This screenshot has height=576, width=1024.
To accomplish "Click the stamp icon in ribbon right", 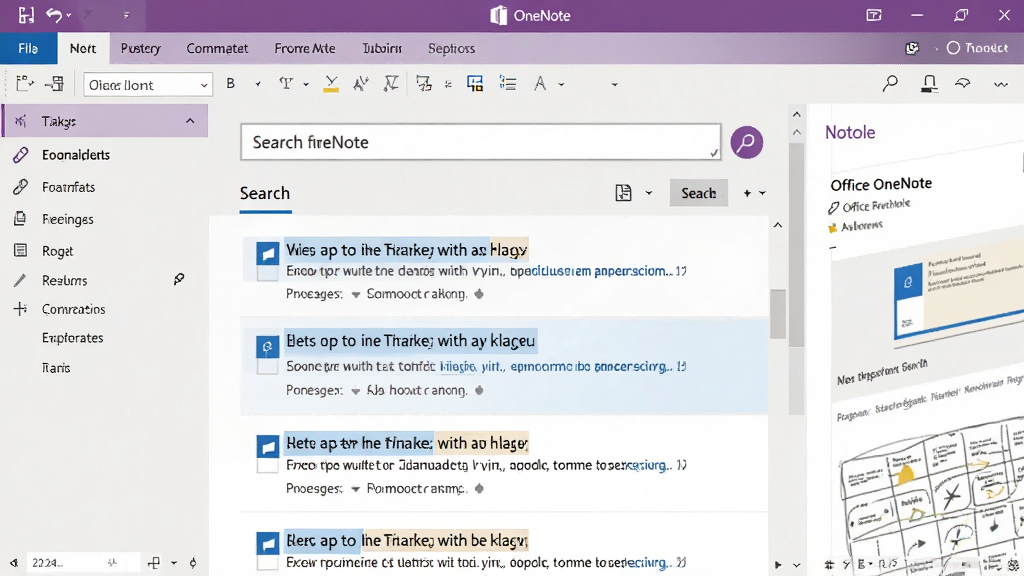I will (929, 84).
